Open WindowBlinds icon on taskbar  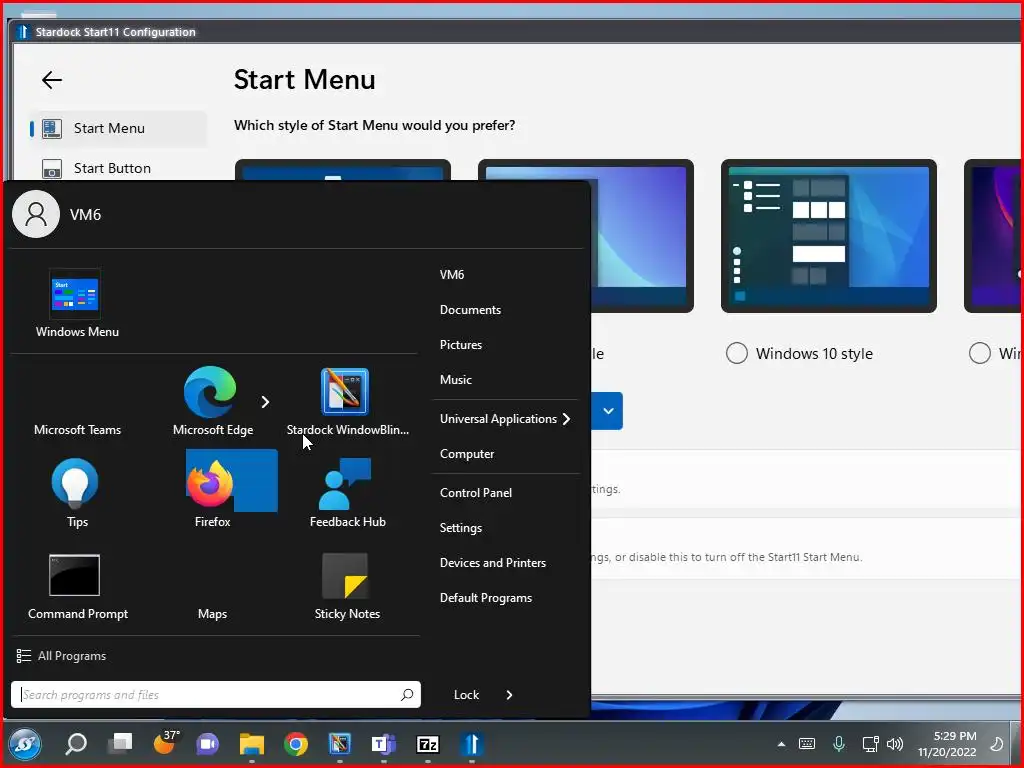[340, 743]
